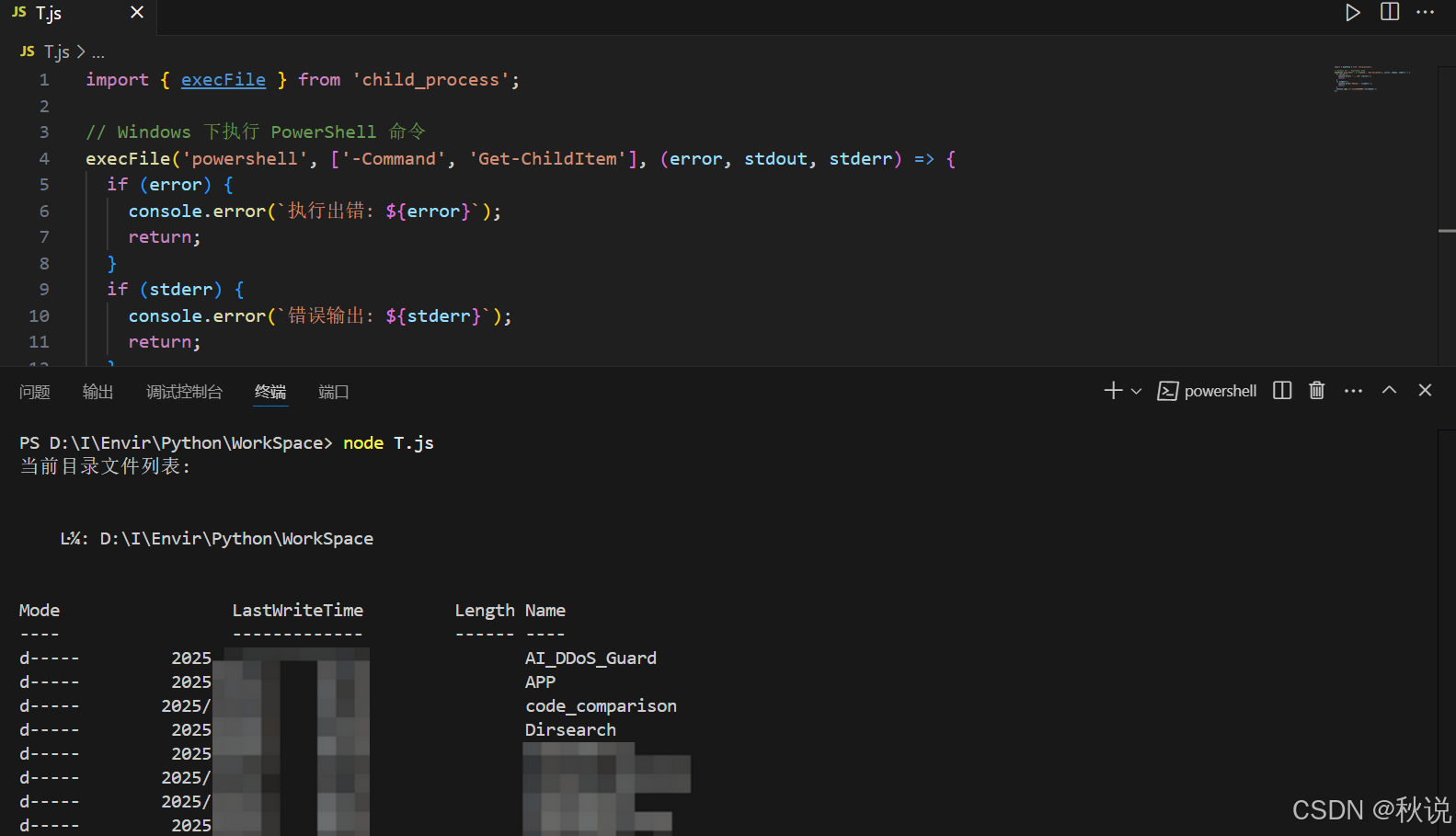This screenshot has width=1456, height=836.
Task: Open the 端口 panel tab
Action: coord(333,392)
